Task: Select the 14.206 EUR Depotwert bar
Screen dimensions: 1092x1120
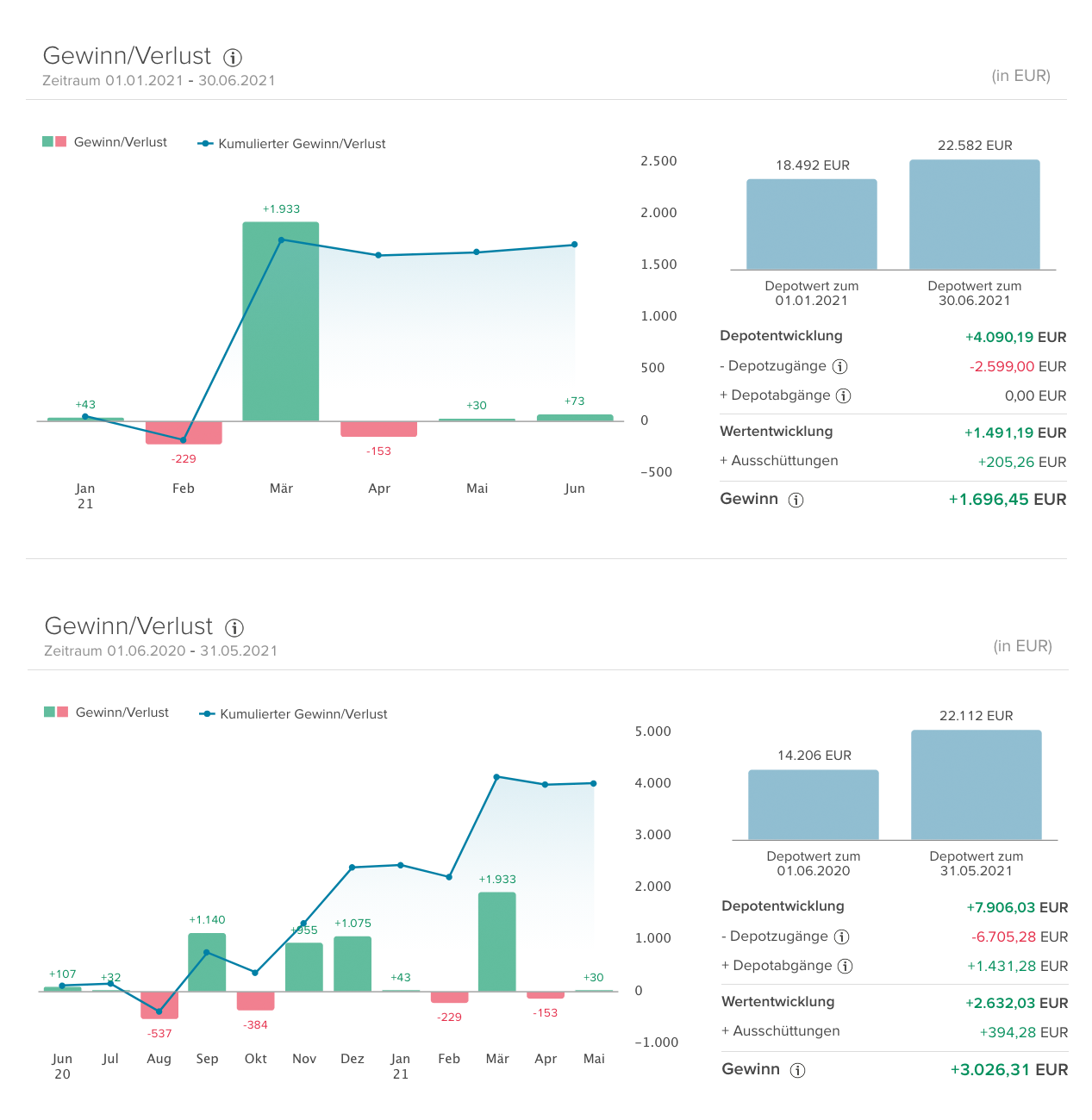Action: 813,805
